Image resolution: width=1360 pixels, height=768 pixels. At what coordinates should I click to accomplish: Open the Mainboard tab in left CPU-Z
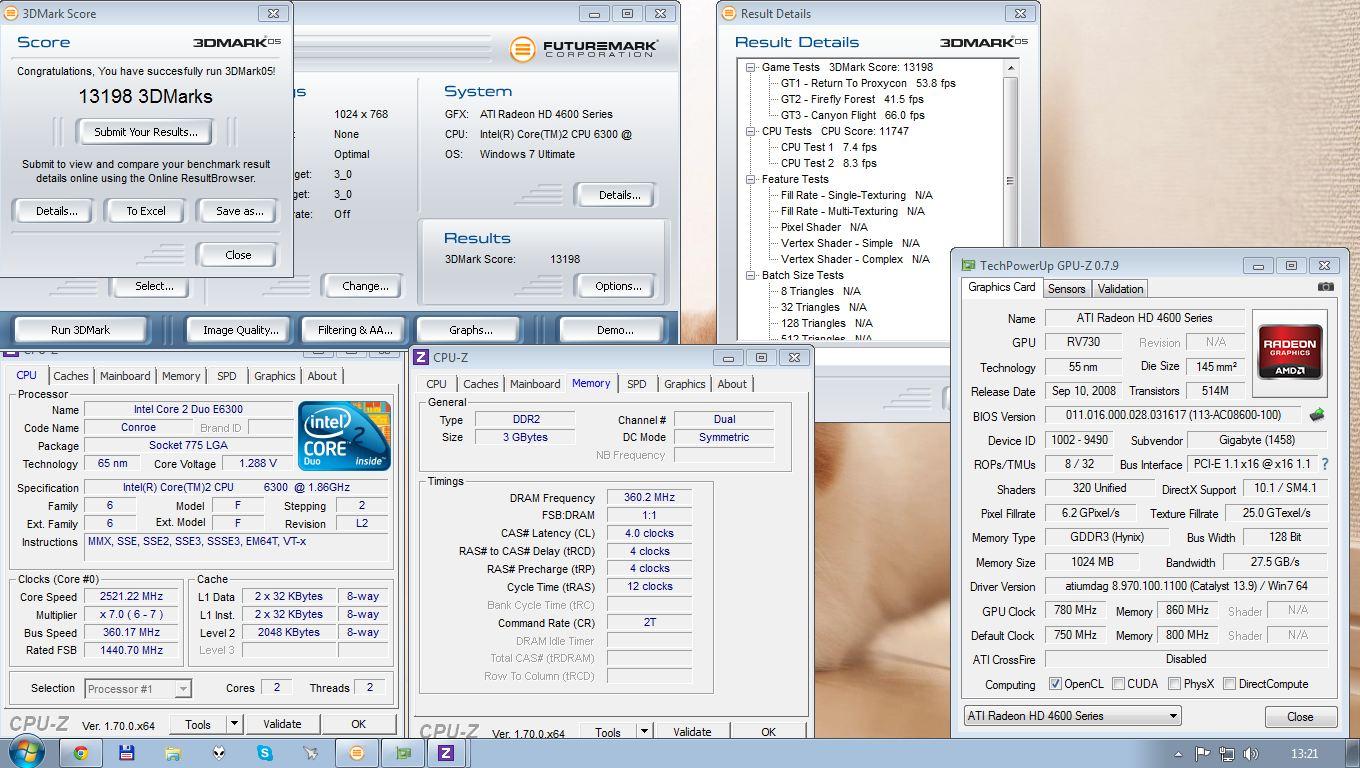point(125,376)
